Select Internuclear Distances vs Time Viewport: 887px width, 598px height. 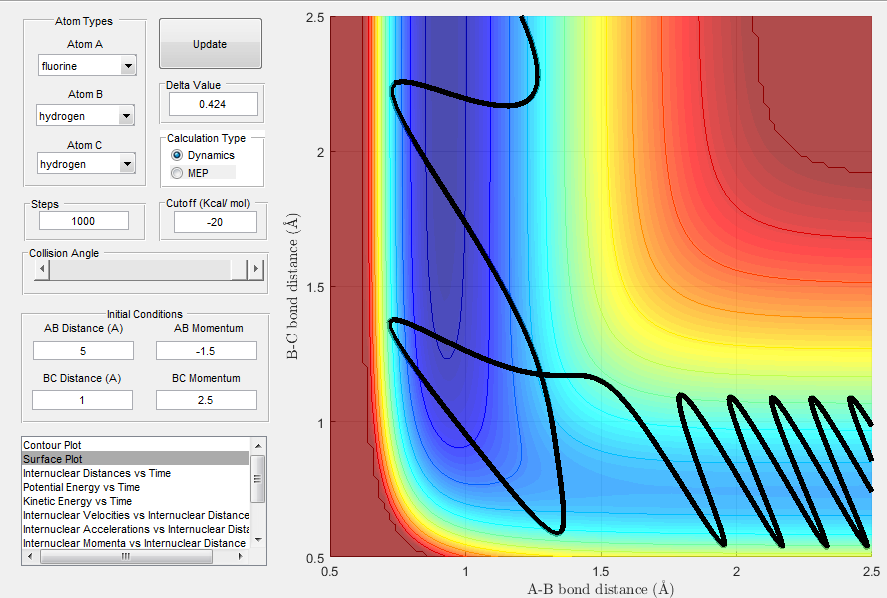136,473
